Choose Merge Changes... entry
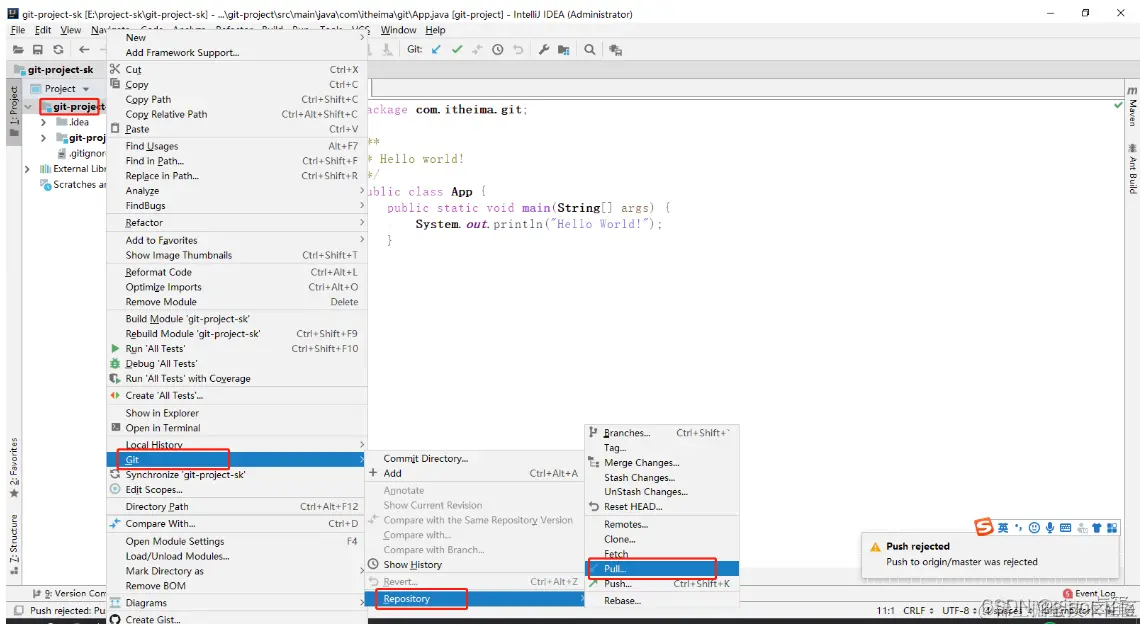The image size is (1144, 626). click(x=662, y=463)
